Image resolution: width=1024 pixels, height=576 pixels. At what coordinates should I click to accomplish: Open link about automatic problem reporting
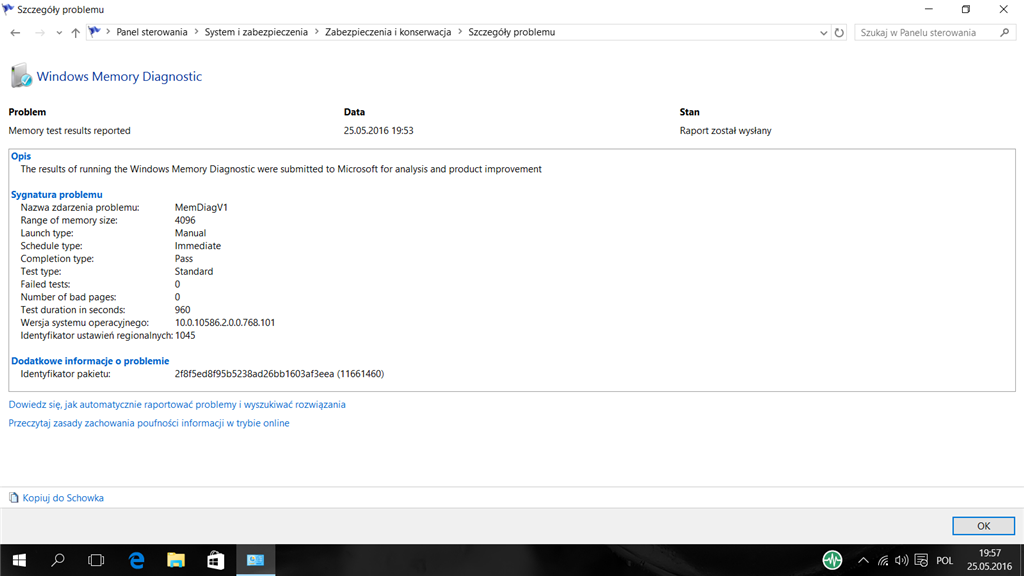click(177, 405)
